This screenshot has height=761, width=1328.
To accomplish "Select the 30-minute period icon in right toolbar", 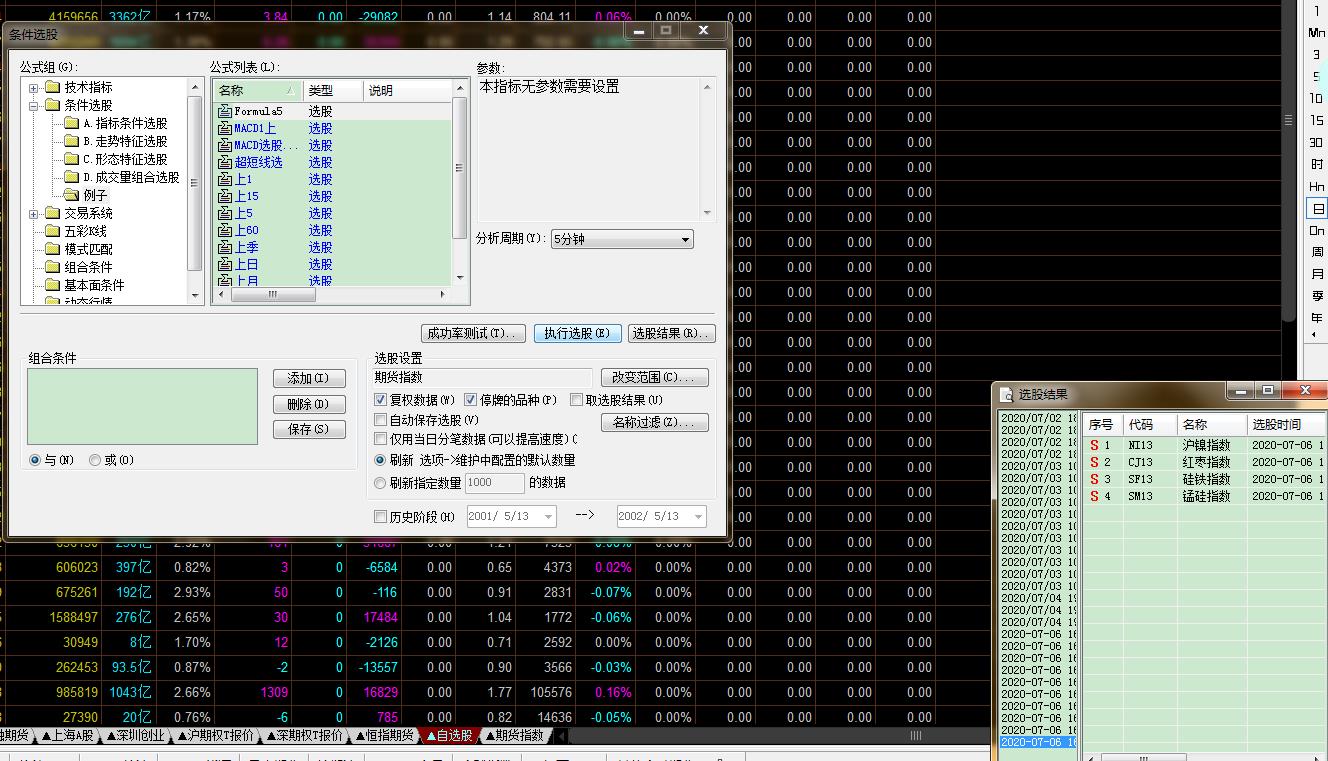I will 1317,143.
